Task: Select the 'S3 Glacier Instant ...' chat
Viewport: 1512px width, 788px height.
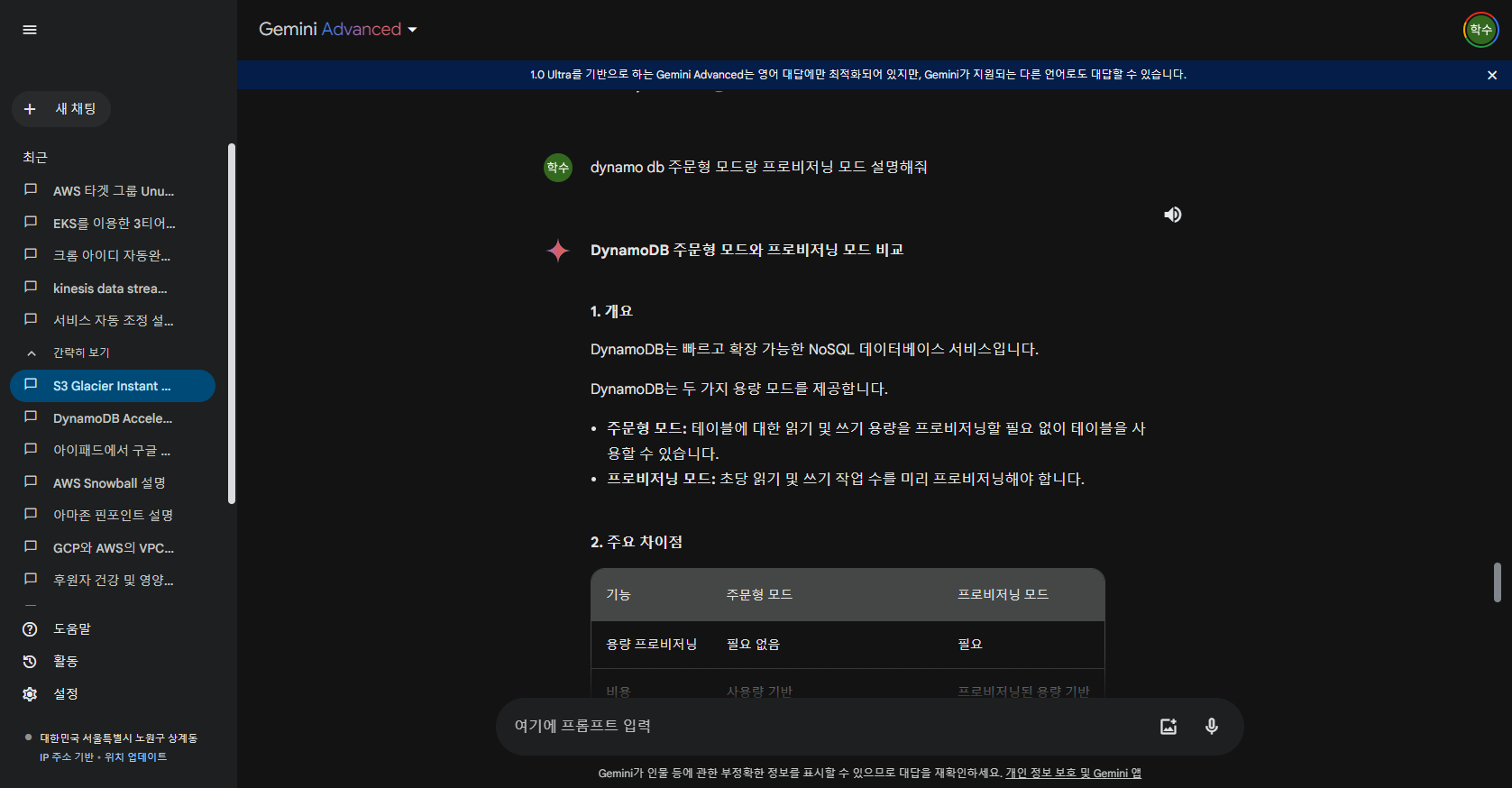Action: [113, 386]
